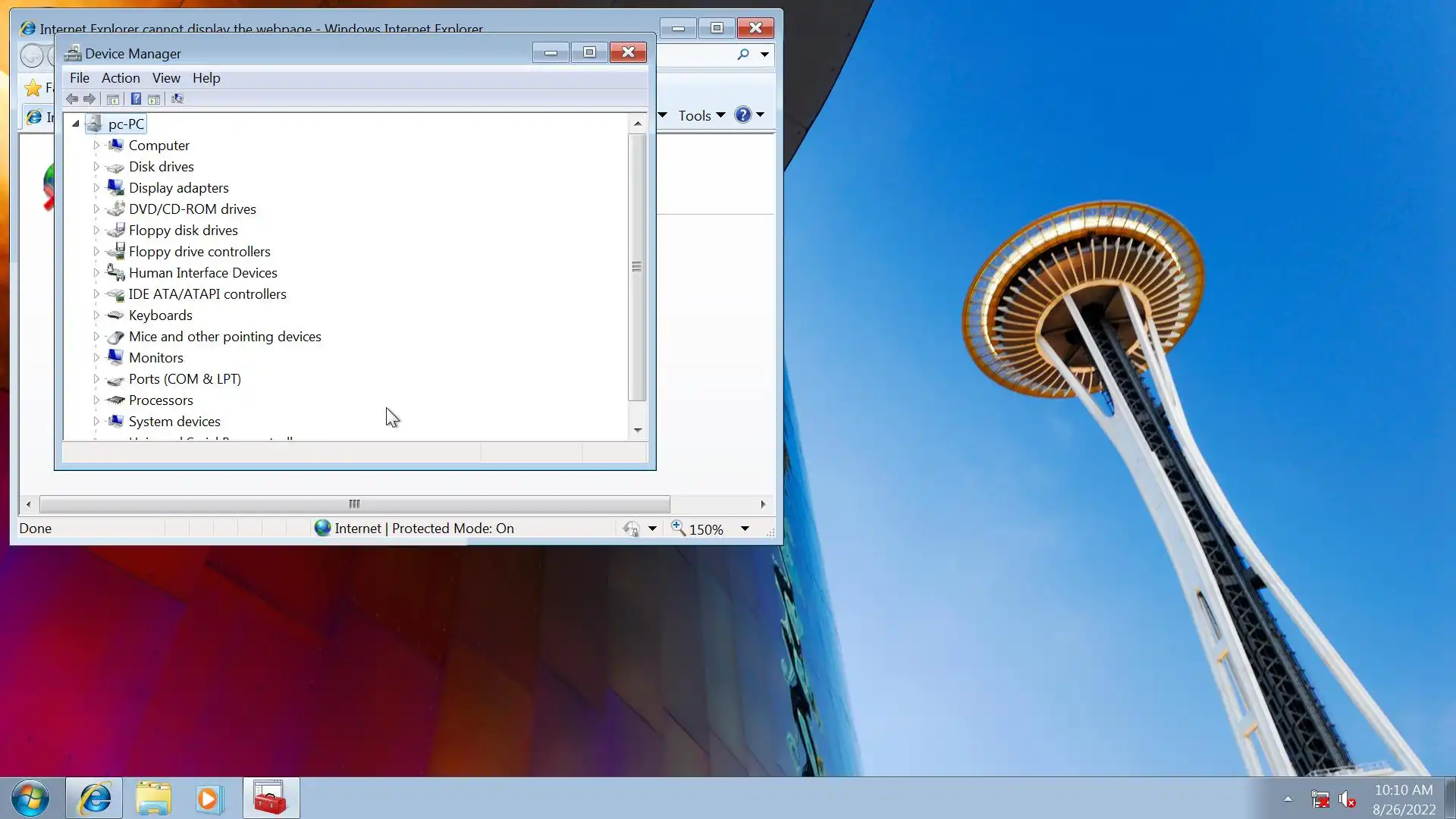Open Windows Media Player from taskbar
Image resolution: width=1456 pixels, height=819 pixels.
[209, 799]
